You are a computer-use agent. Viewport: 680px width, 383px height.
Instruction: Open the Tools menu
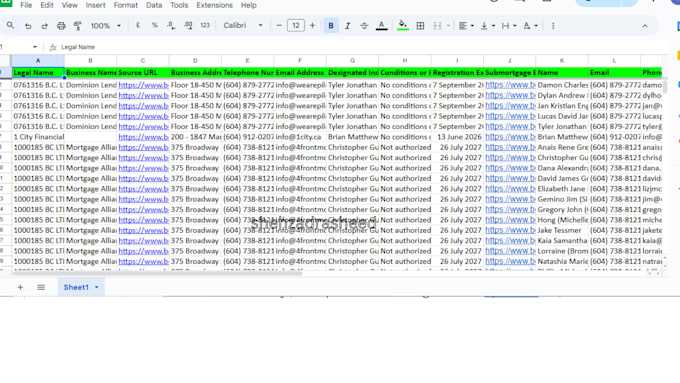[179, 5]
